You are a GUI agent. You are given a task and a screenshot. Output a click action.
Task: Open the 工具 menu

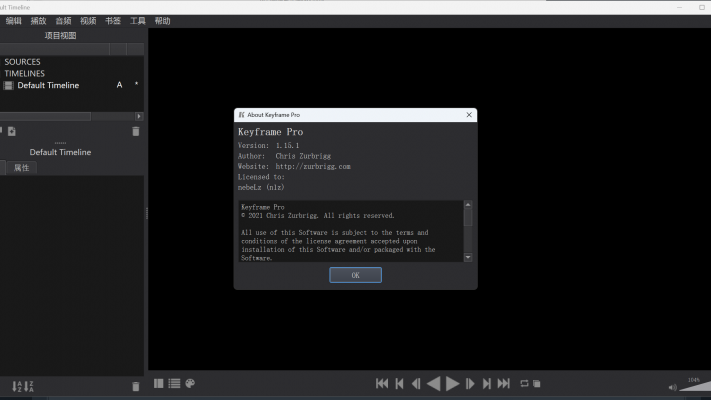pos(138,20)
